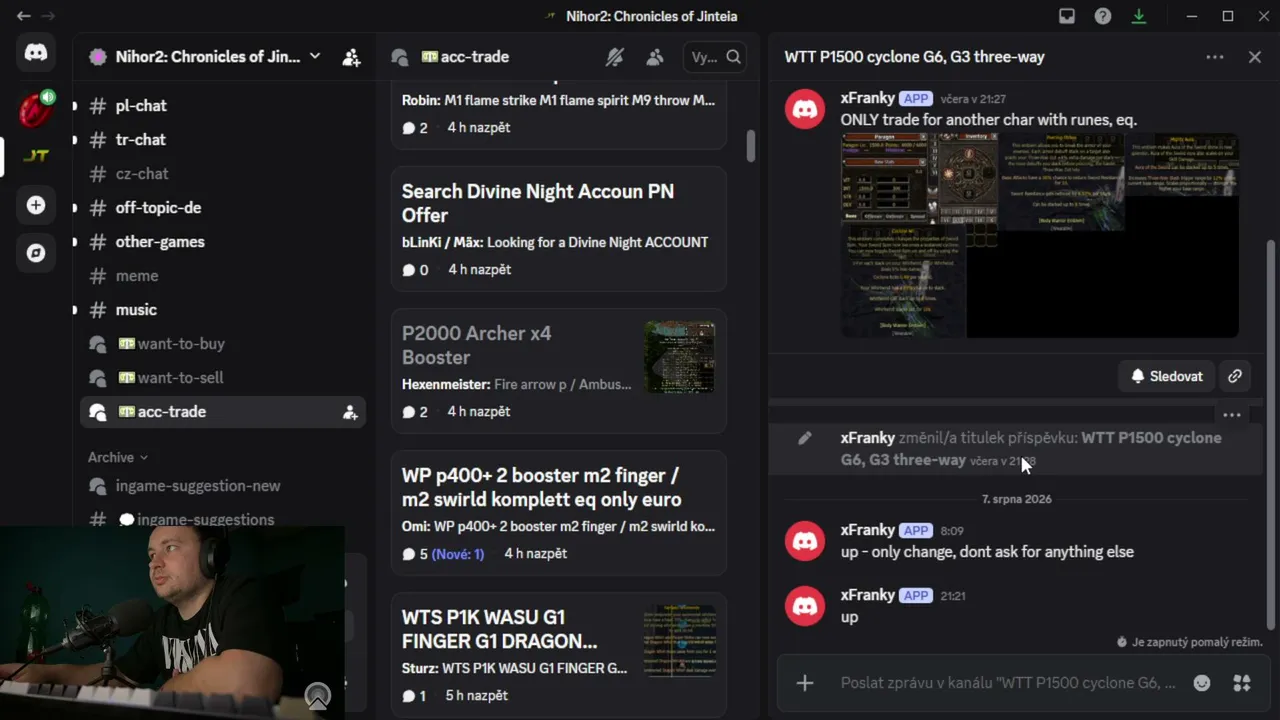Click the '5 (Nové: 1)' reply count
Image resolution: width=1280 pixels, height=720 pixels.
click(443, 554)
